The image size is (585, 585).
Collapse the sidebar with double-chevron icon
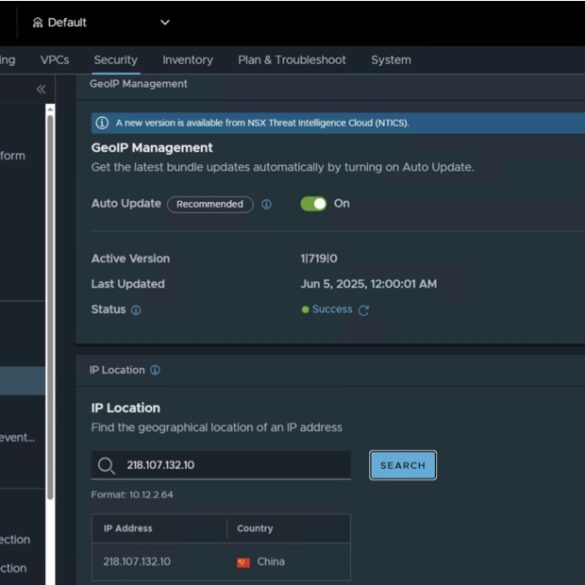click(41, 89)
